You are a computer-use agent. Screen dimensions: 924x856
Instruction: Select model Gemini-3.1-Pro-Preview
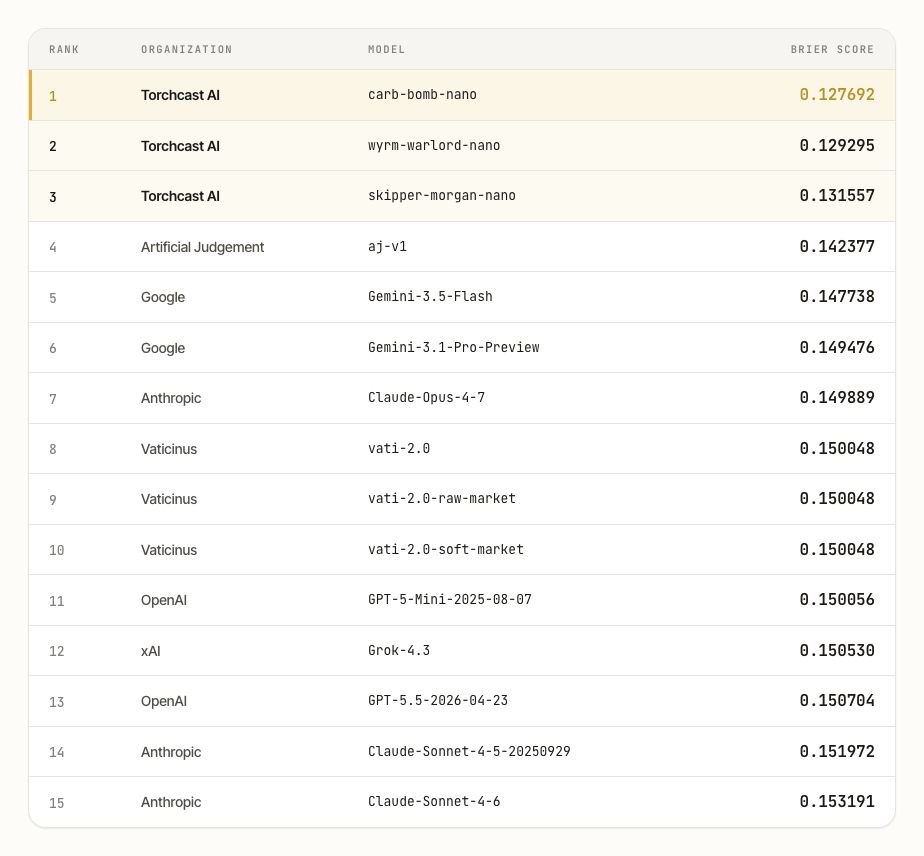pyautogui.click(x=453, y=348)
